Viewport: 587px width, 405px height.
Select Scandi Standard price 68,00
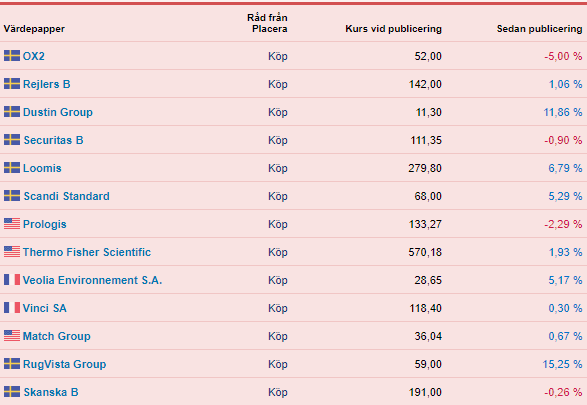point(428,196)
